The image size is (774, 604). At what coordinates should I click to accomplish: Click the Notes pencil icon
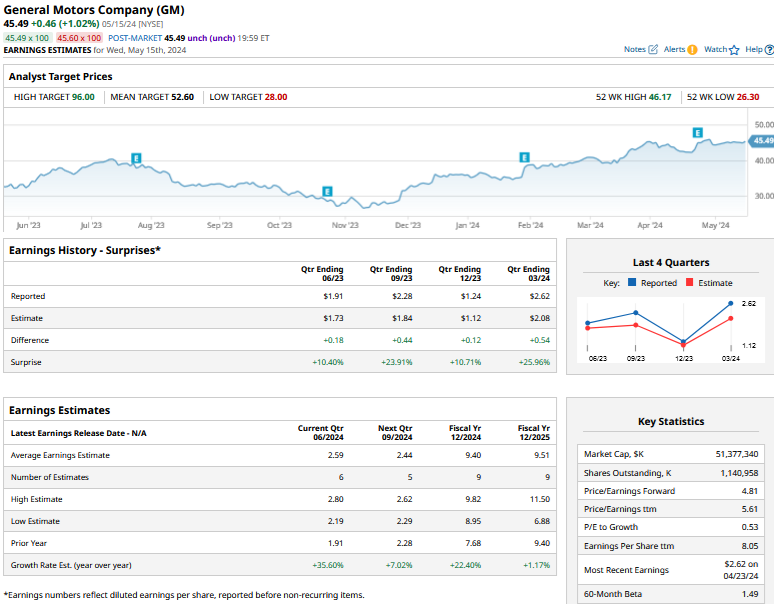tap(653, 49)
